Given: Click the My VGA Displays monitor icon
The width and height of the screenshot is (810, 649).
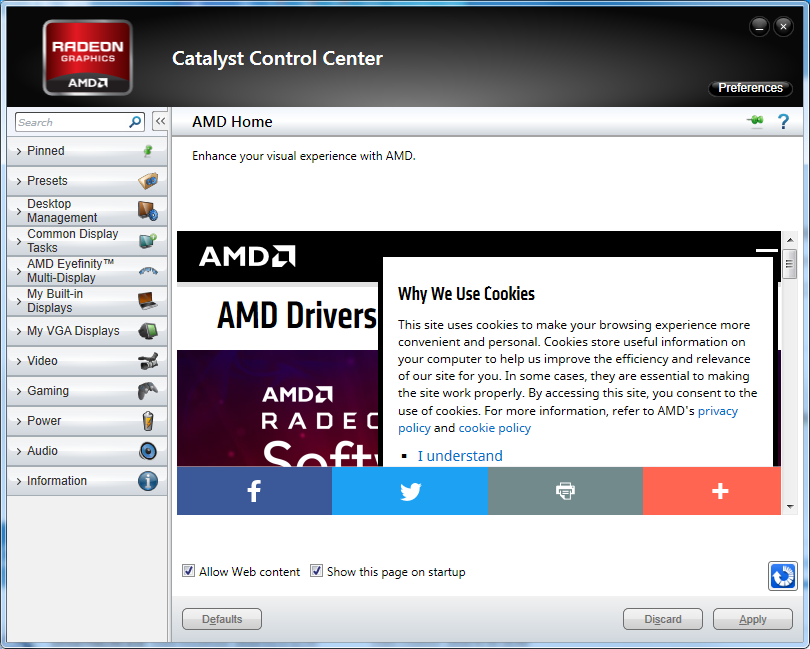Looking at the screenshot, I should click(148, 331).
